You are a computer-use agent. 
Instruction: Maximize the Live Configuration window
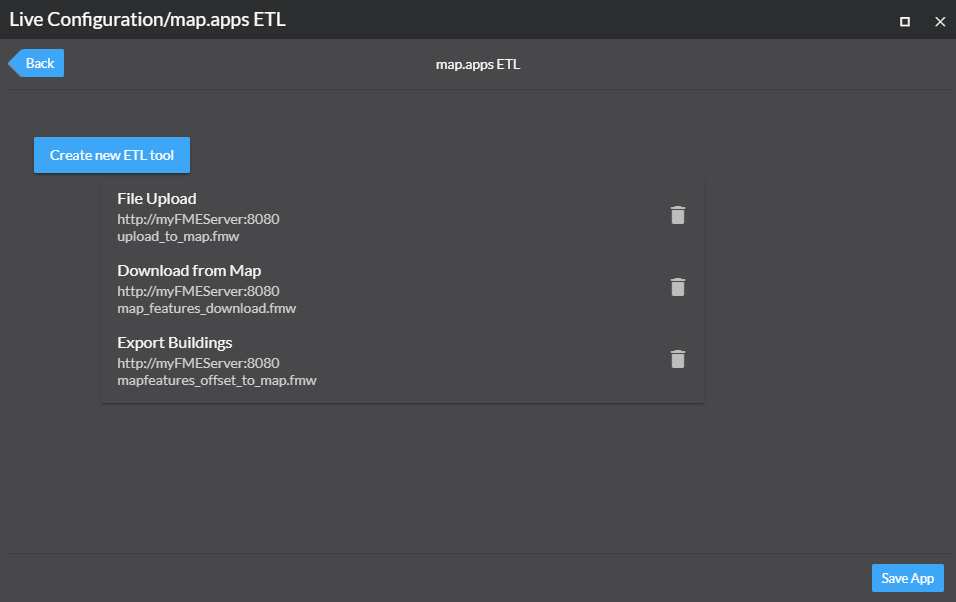tap(905, 21)
